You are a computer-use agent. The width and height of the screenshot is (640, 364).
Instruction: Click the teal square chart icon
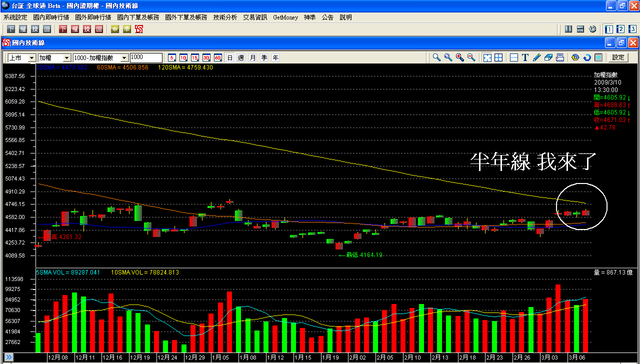click(598, 58)
